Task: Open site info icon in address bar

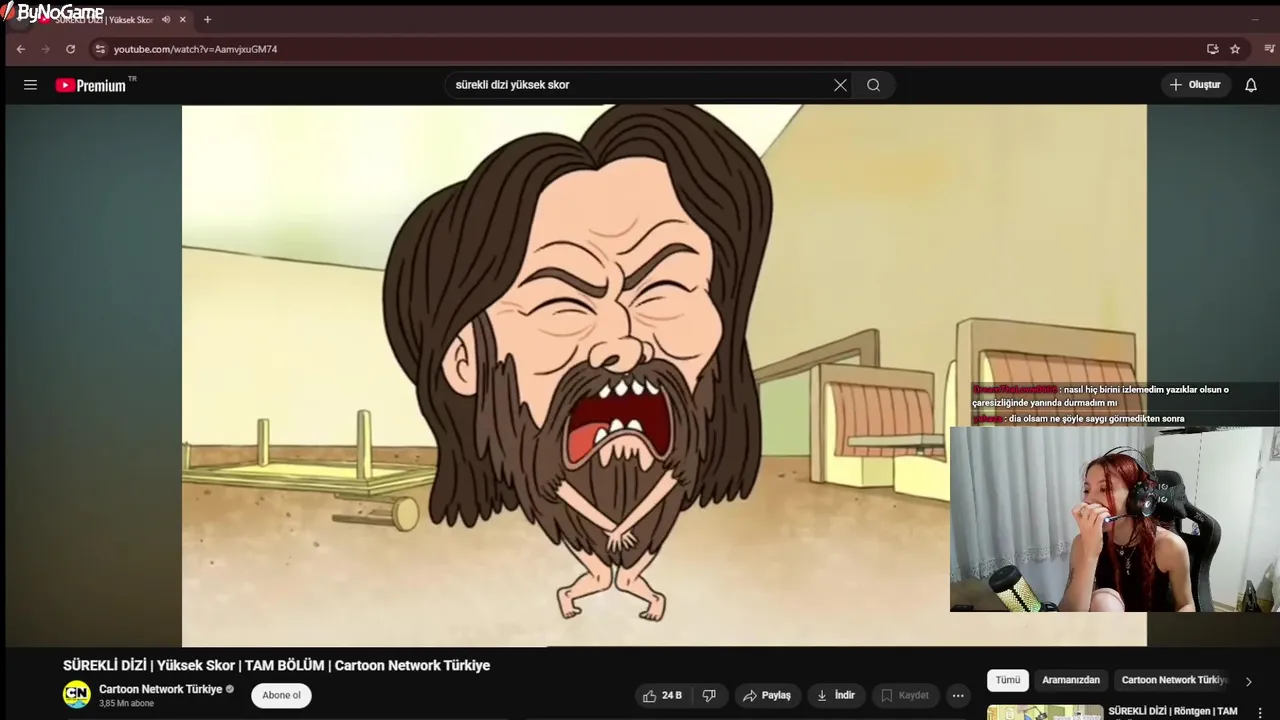Action: [99, 49]
